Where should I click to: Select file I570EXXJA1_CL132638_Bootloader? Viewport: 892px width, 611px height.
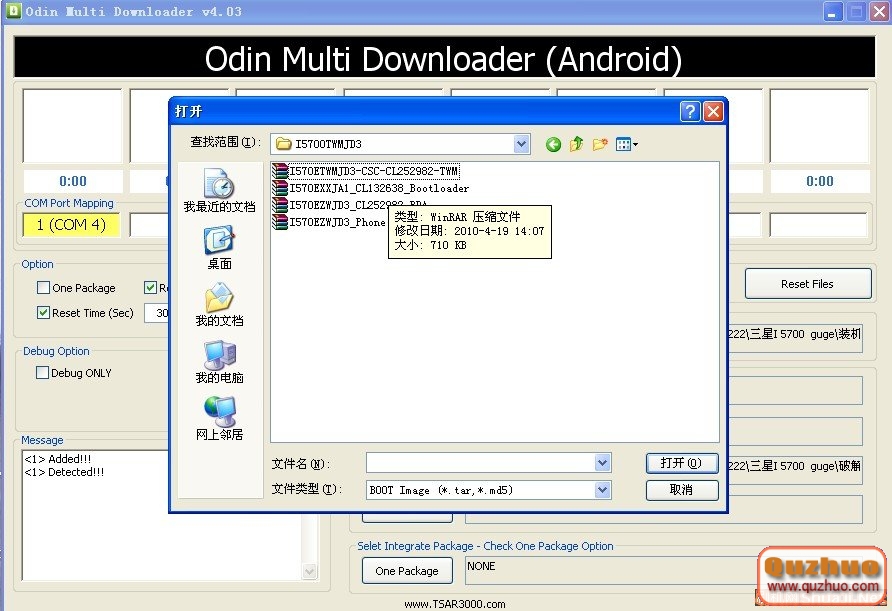click(379, 188)
